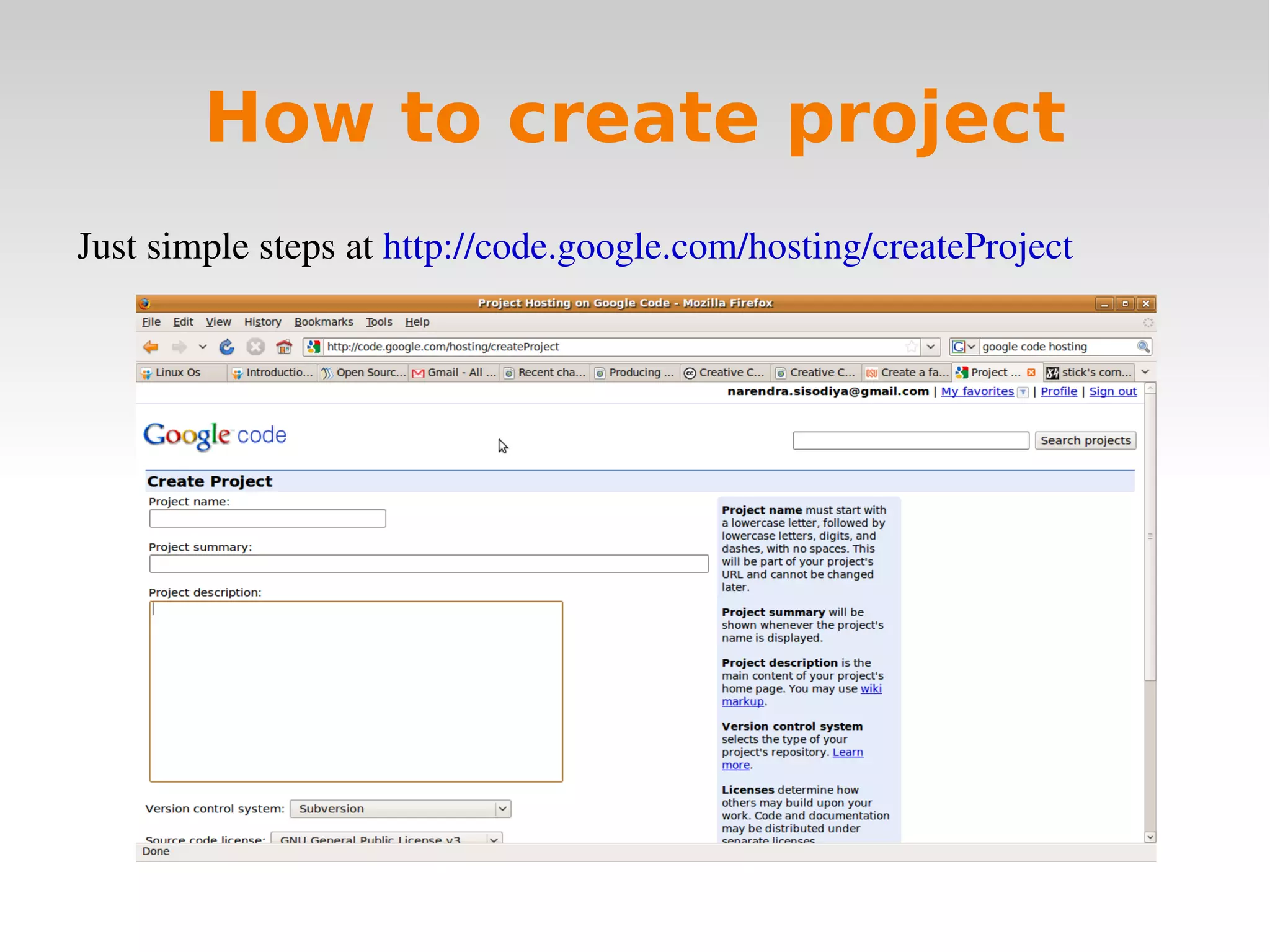
Task: Open the search engine selector dropdown
Action: 964,347
